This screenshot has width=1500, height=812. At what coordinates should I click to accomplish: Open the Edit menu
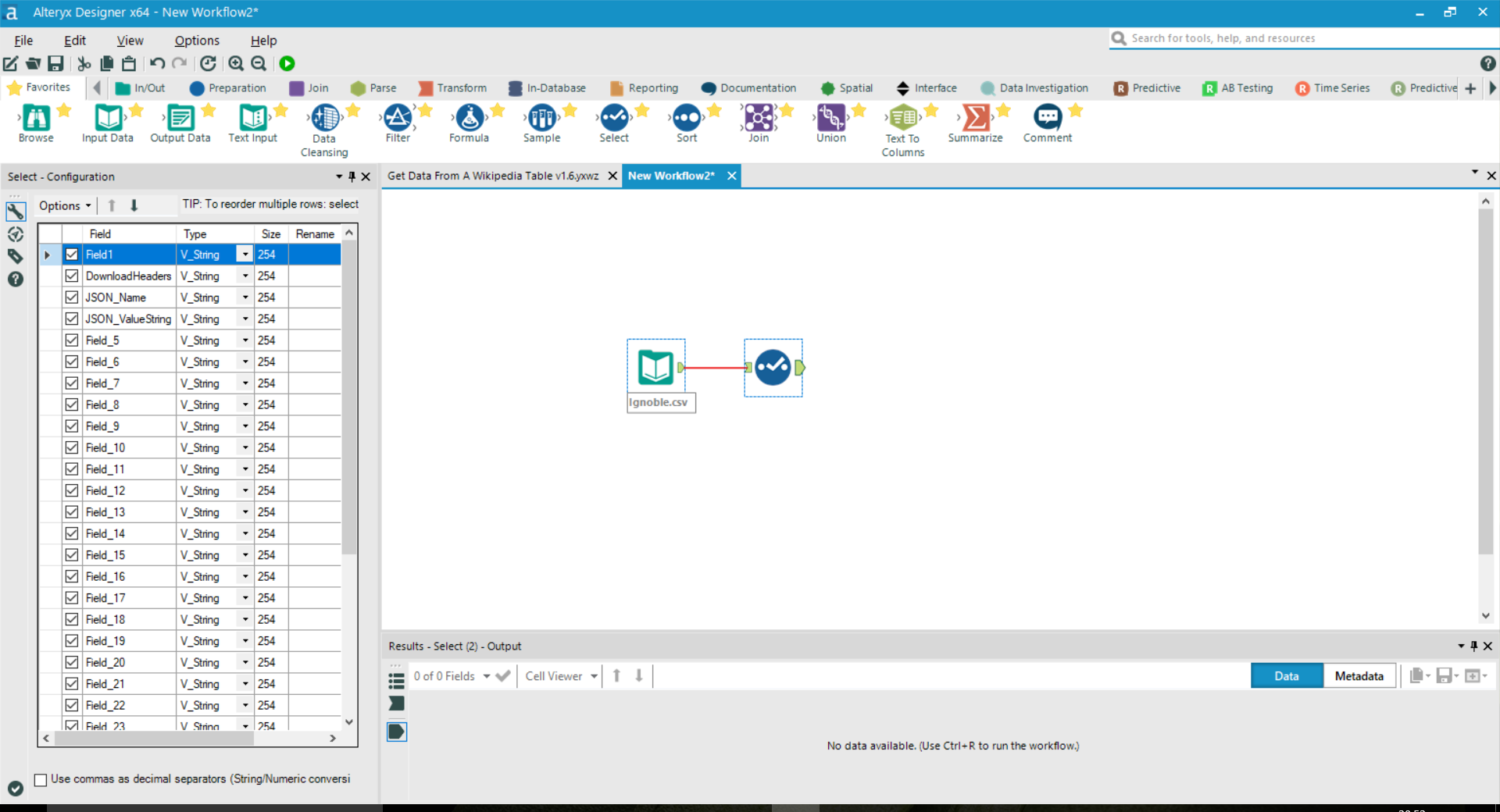(x=75, y=41)
